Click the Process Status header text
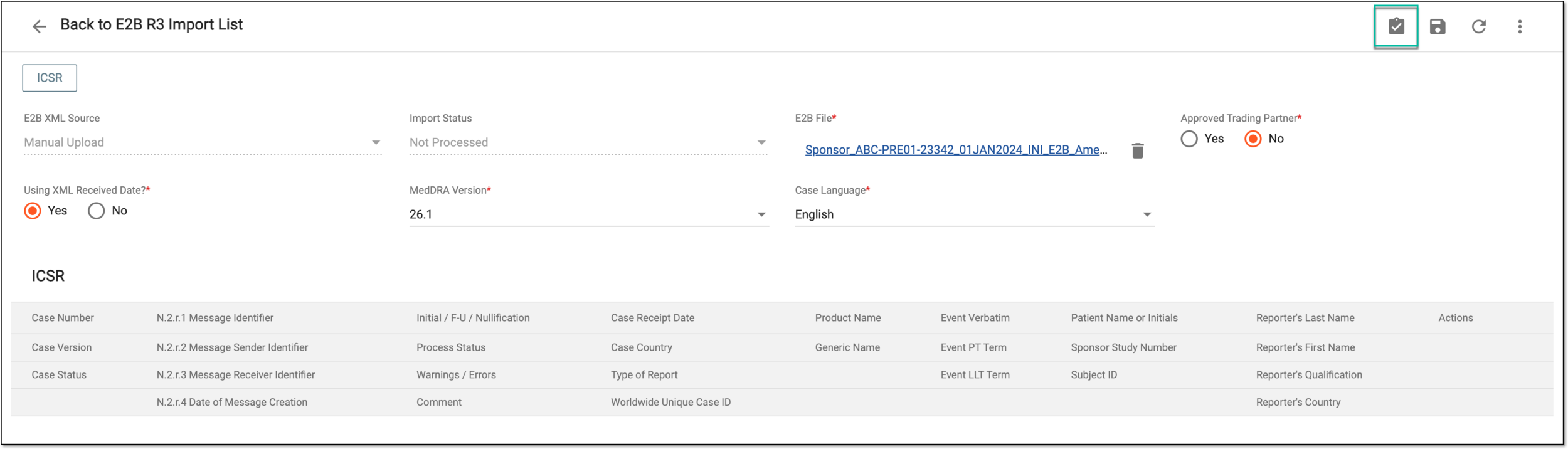The height and width of the screenshot is (449, 1568). 450,347
